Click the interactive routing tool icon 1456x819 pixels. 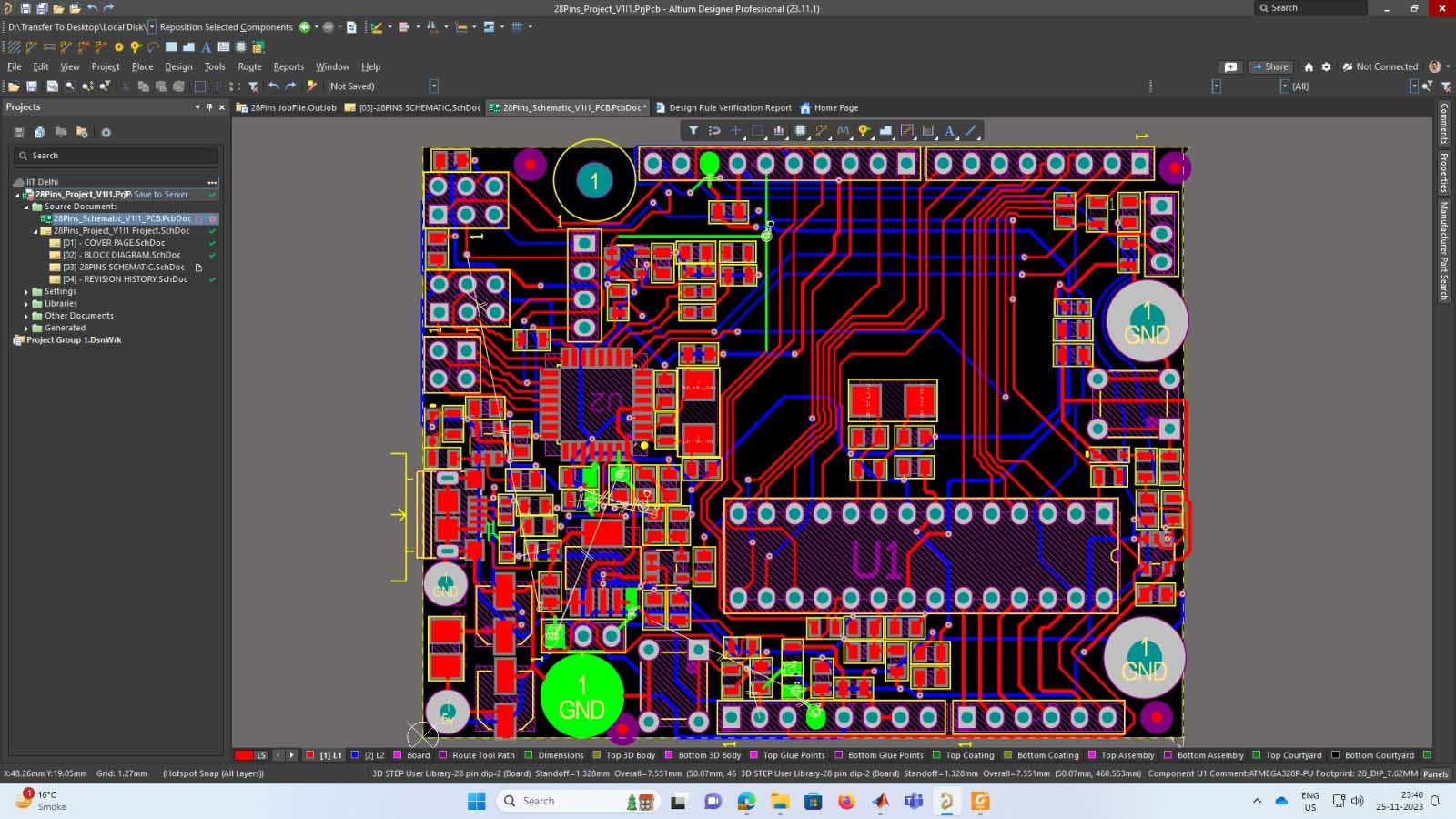tap(822, 131)
